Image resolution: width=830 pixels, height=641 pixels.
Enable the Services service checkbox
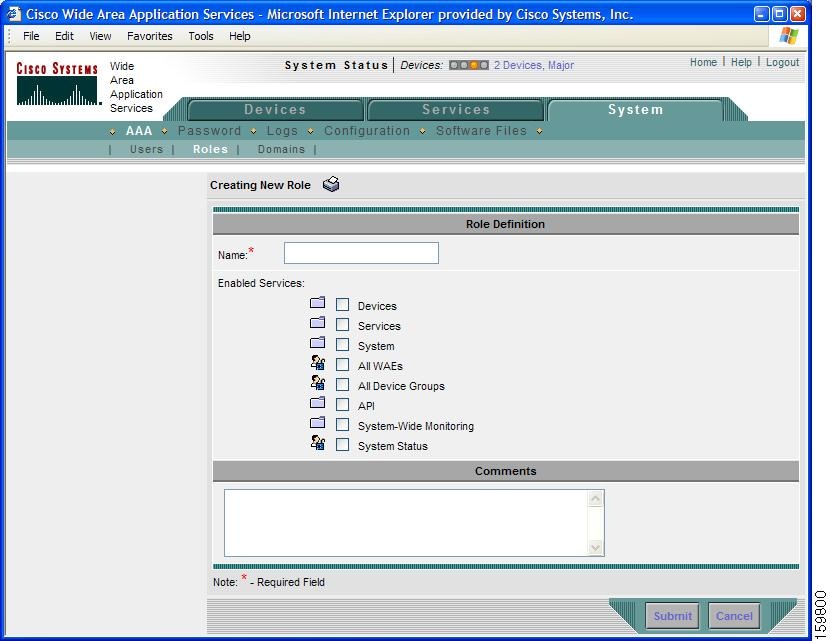click(x=342, y=324)
